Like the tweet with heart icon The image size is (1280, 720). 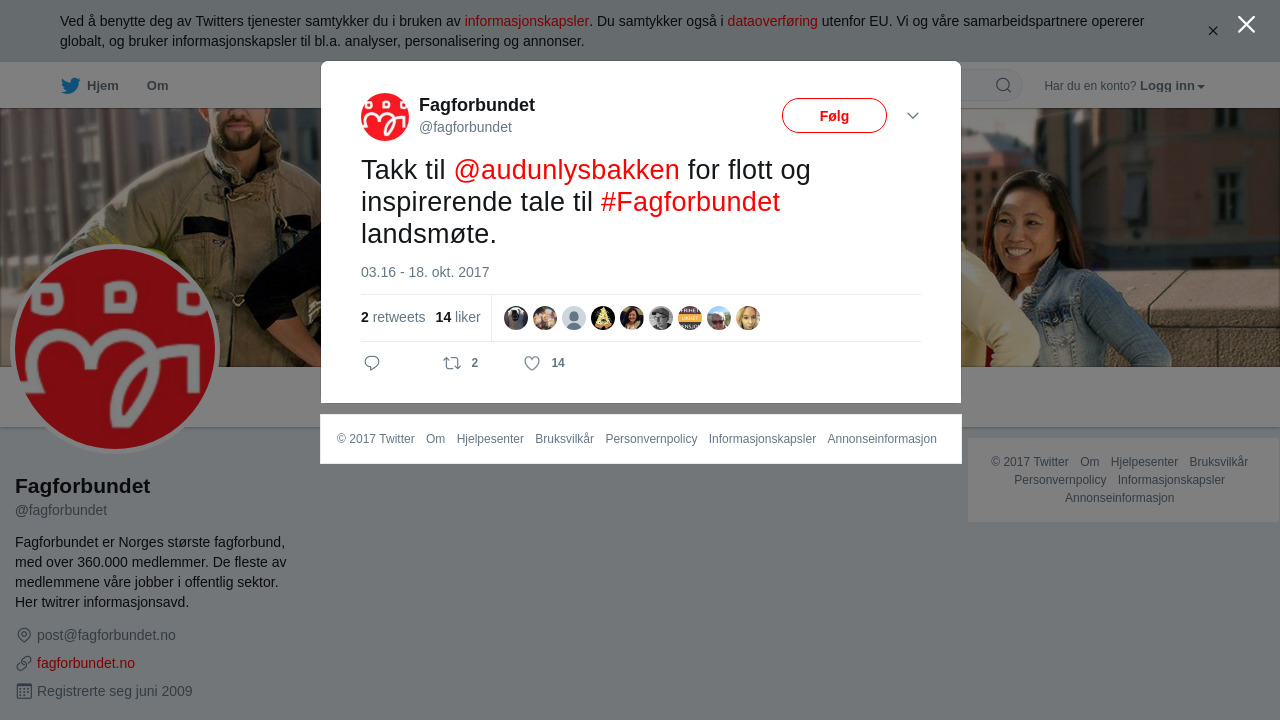coord(532,363)
